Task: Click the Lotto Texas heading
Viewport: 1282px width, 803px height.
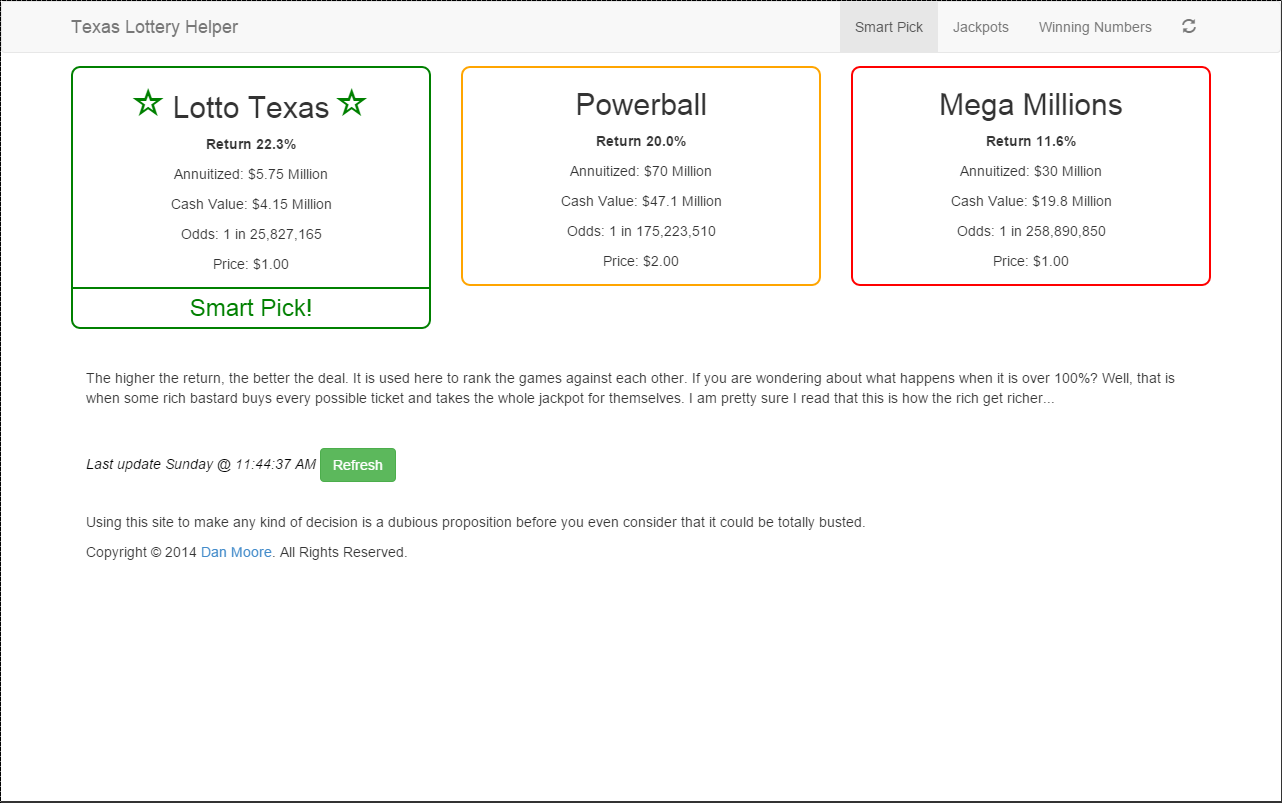Action: coord(251,107)
